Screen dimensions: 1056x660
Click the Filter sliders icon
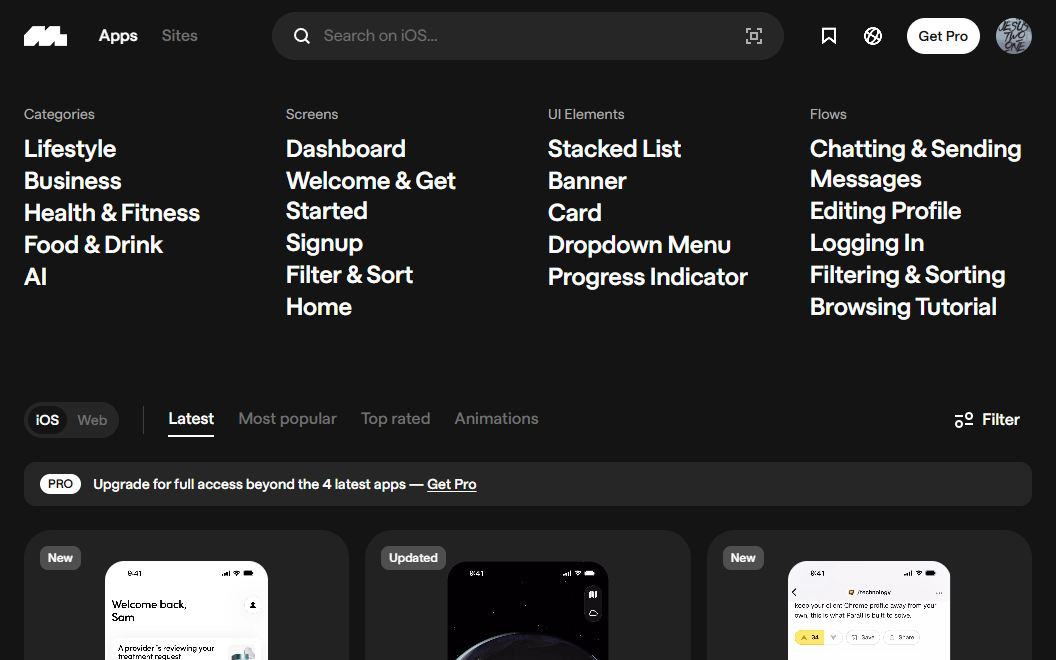tap(964, 420)
